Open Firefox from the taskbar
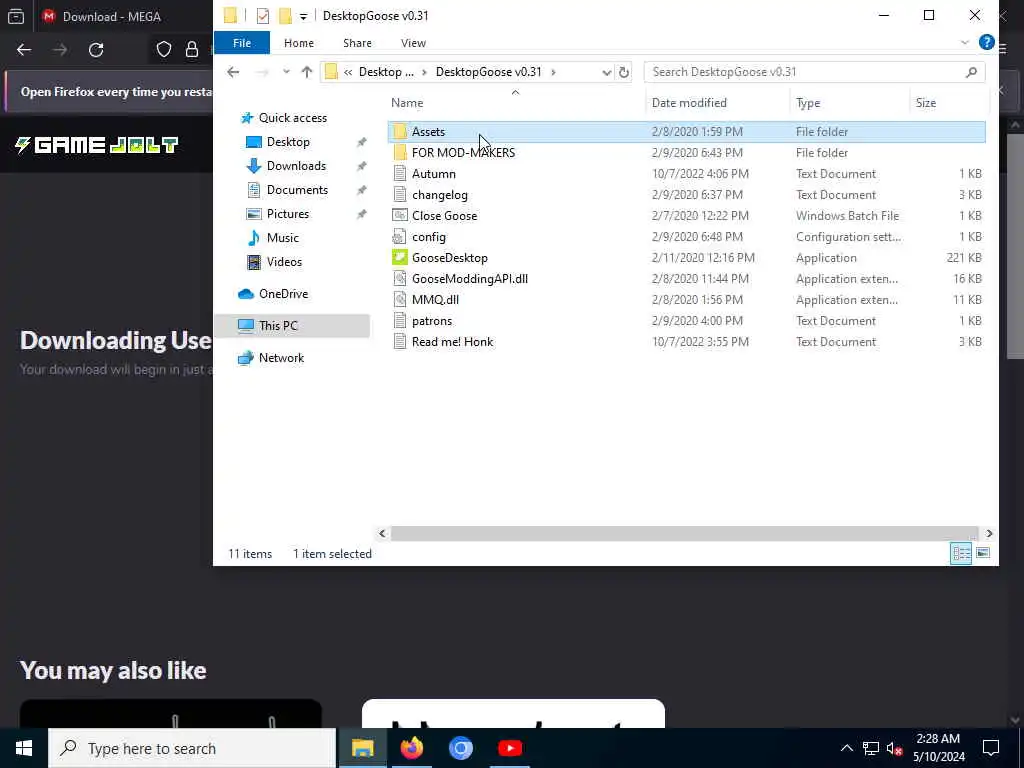 (411, 748)
